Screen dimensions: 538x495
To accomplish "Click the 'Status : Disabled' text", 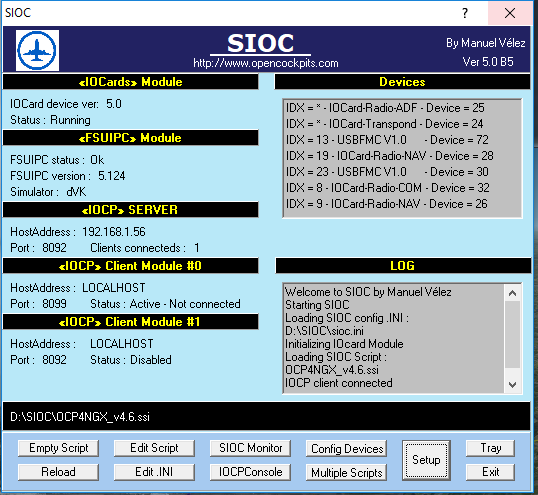I will click(131, 360).
